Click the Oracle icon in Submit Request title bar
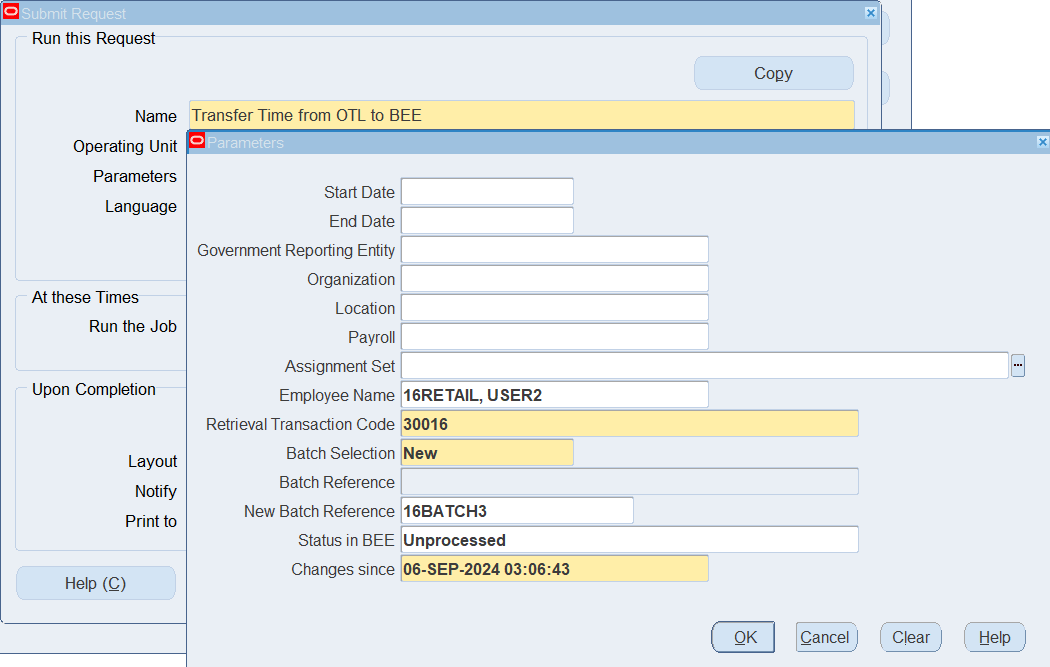Image resolution: width=1050 pixels, height=667 pixels. pyautogui.click(x=11, y=13)
